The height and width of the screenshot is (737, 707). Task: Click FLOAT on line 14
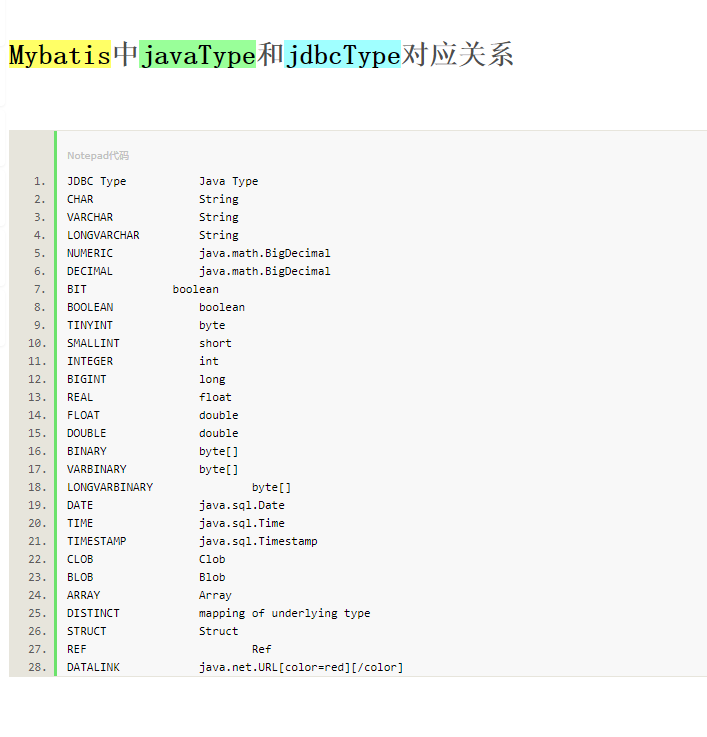point(83,416)
